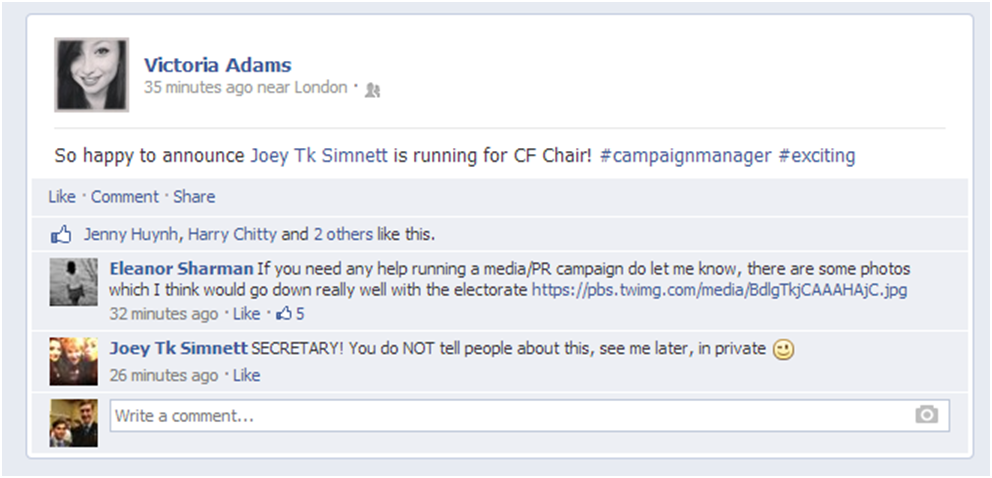Click the thumbs-up count on Eleanor's comment

pyautogui.click(x=289, y=314)
